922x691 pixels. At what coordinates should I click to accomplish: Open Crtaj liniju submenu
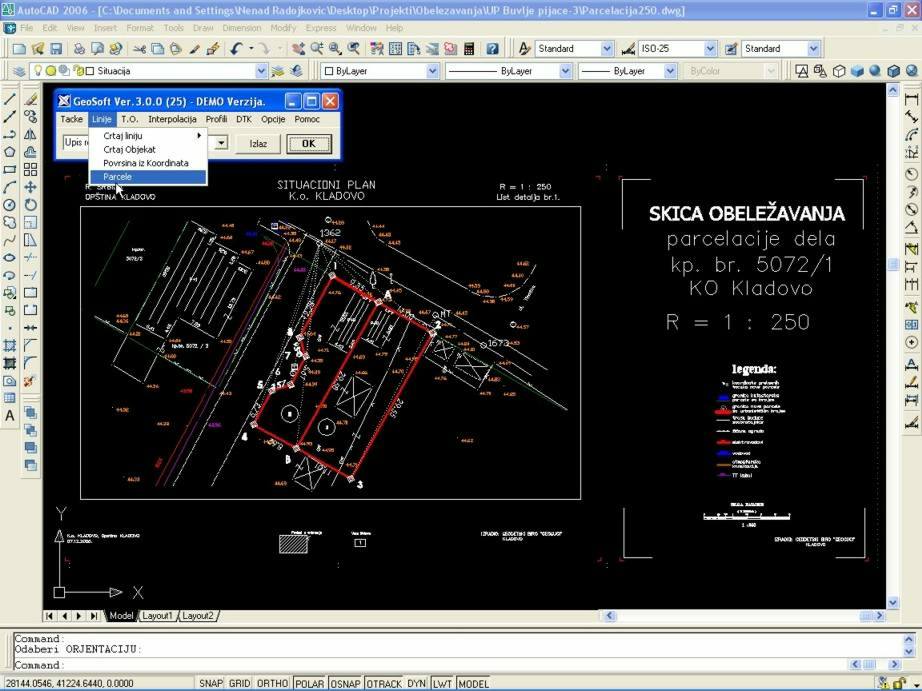(147, 136)
